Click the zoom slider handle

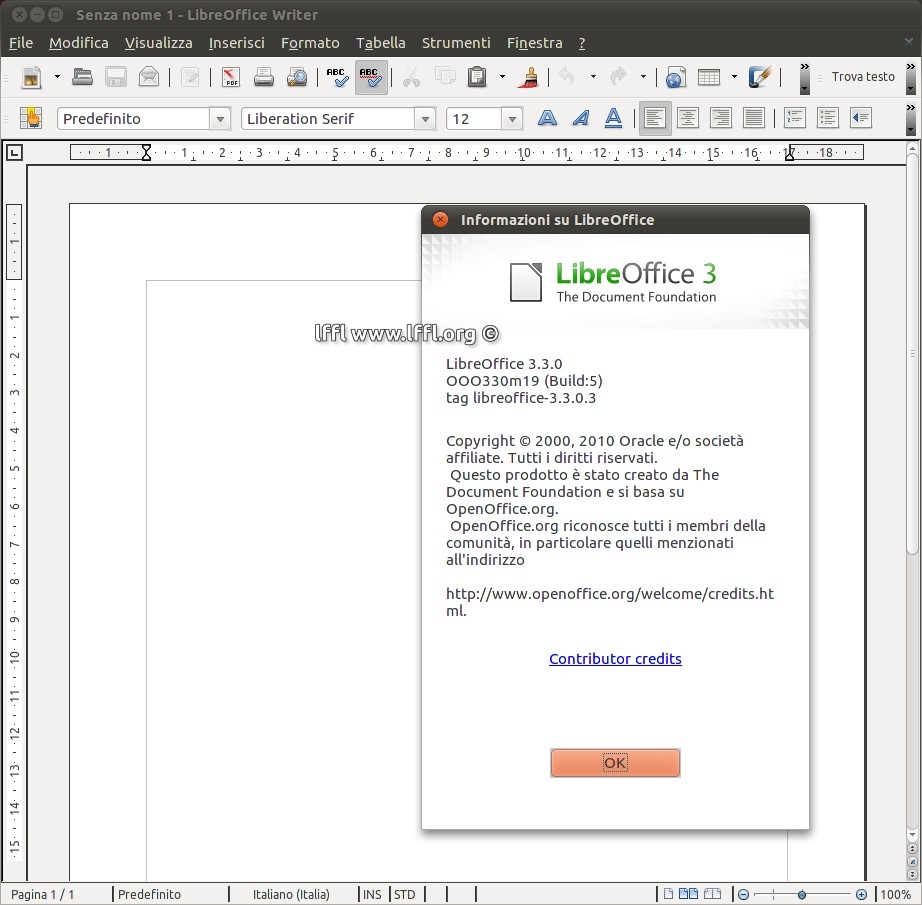(x=801, y=894)
